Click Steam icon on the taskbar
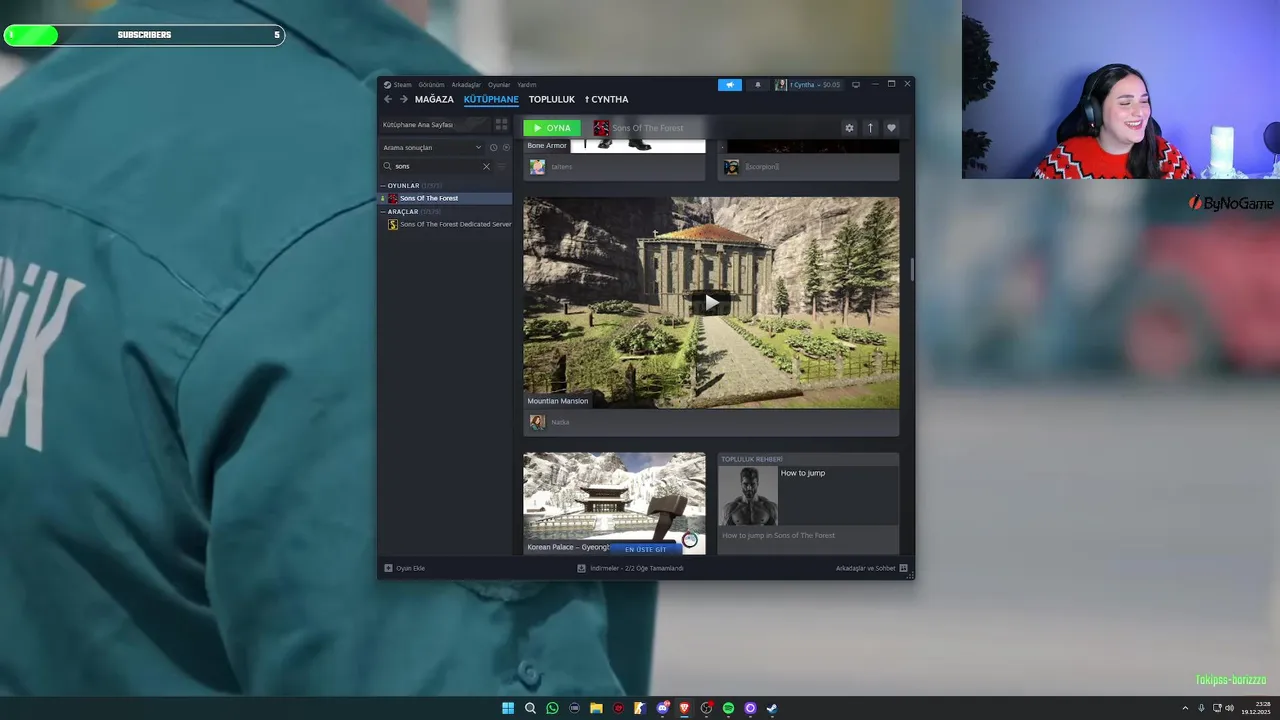This screenshot has height=720, width=1280. click(x=772, y=708)
